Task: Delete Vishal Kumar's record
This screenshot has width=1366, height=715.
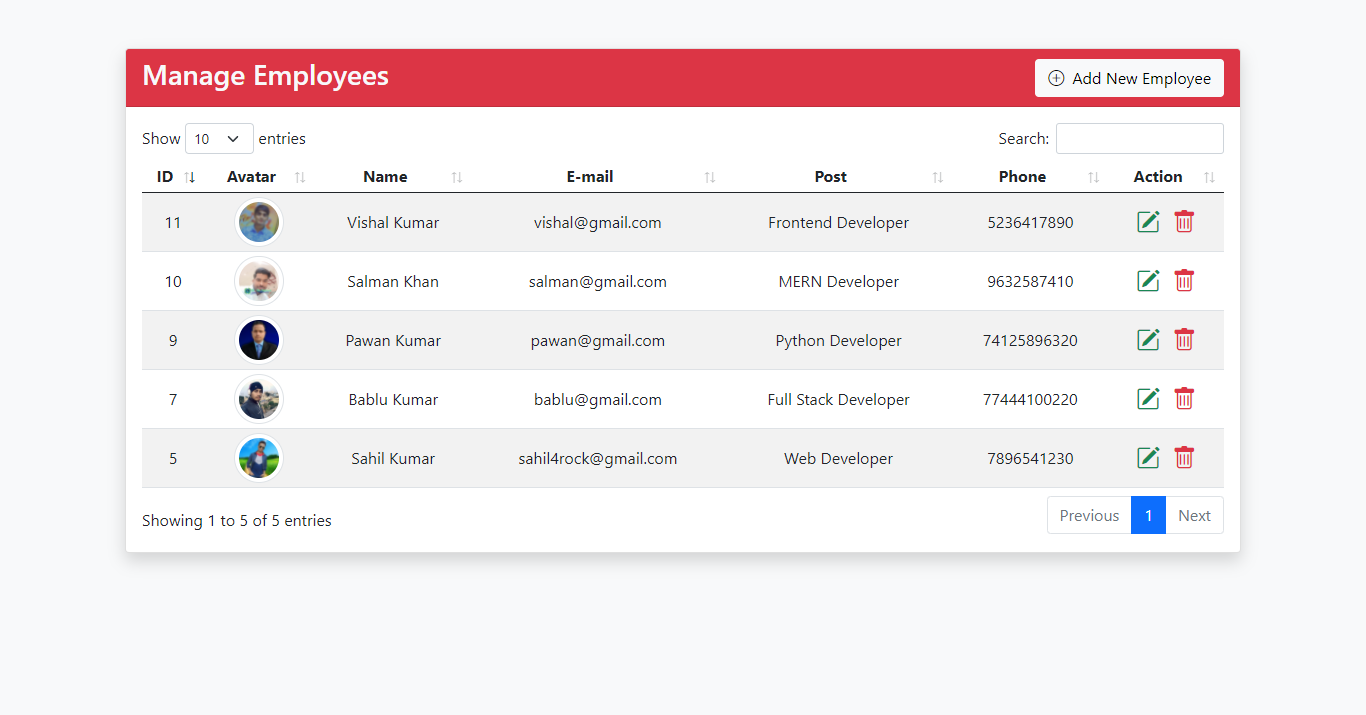Action: pos(1184,222)
